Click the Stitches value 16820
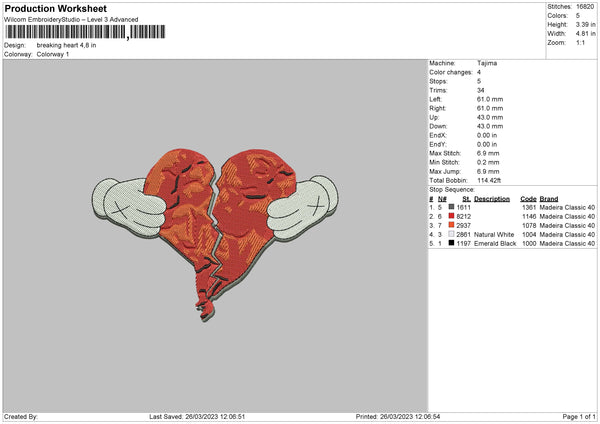This screenshot has width=600, height=424. (x=585, y=7)
